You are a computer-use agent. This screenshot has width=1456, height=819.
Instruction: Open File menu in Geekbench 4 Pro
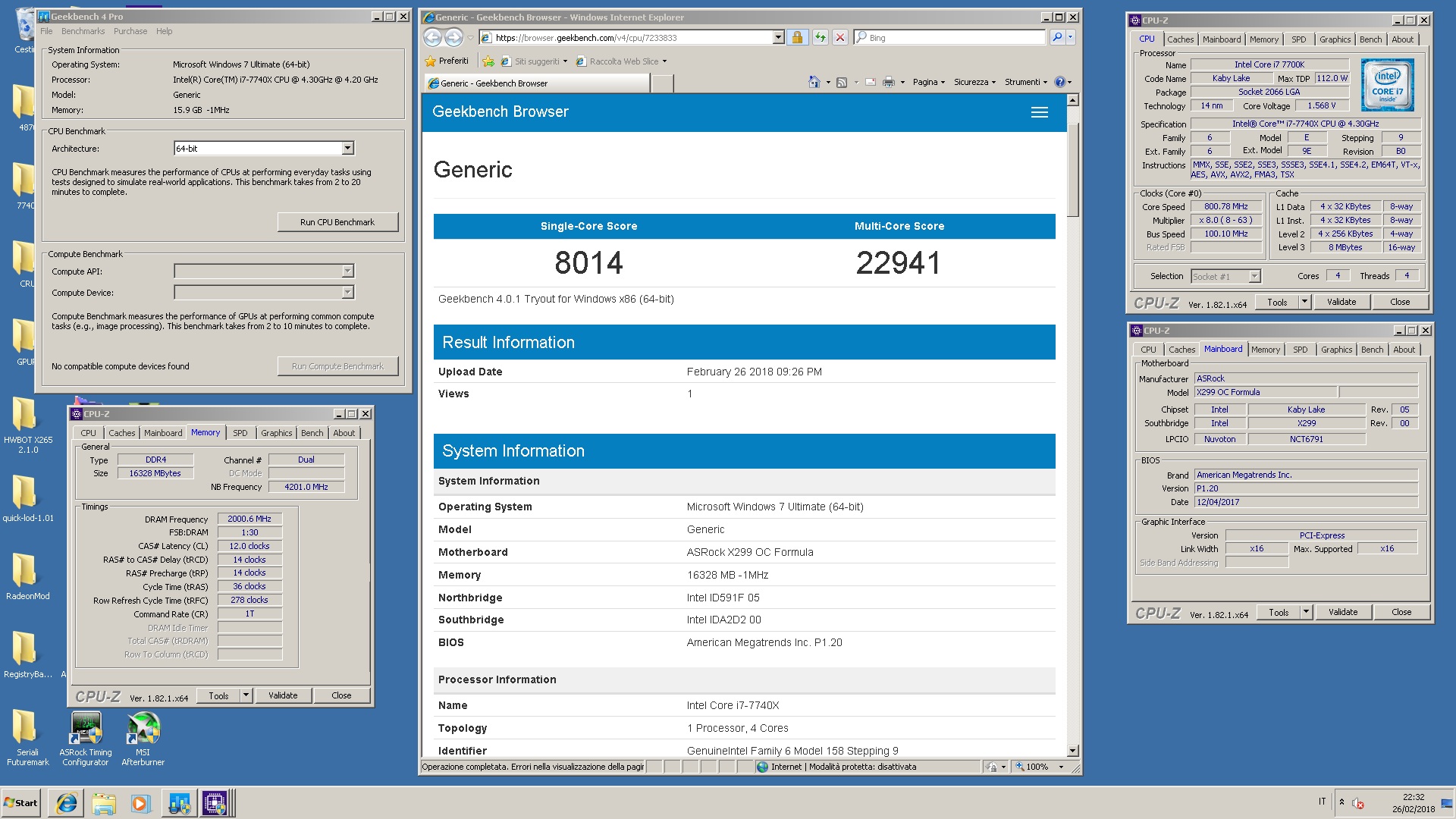point(46,31)
